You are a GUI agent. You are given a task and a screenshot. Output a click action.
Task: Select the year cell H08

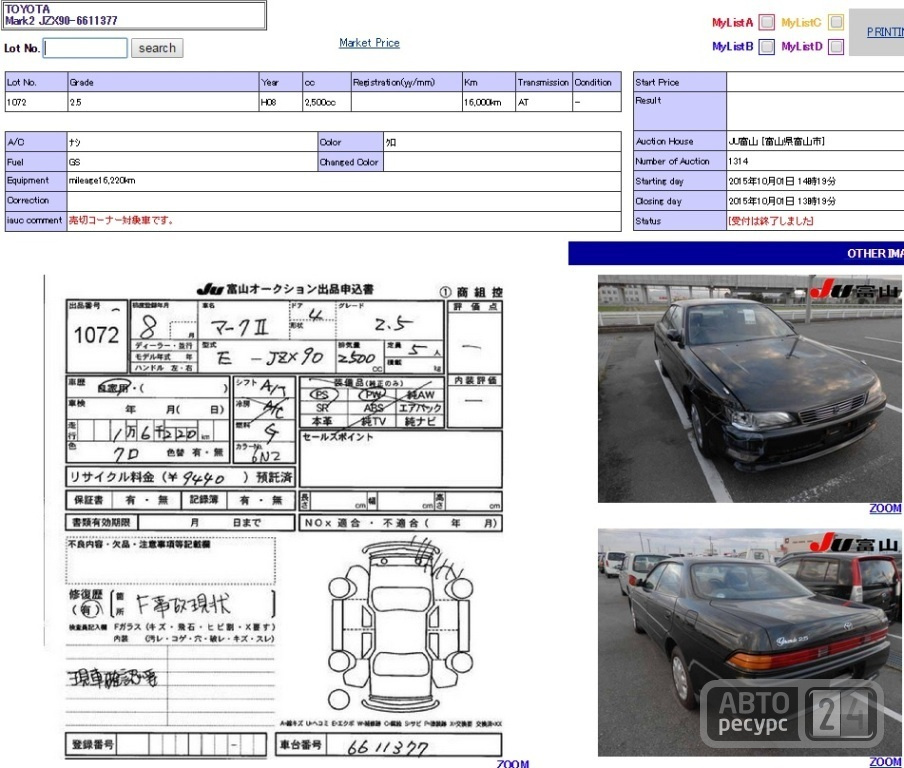pyautogui.click(x=280, y=102)
